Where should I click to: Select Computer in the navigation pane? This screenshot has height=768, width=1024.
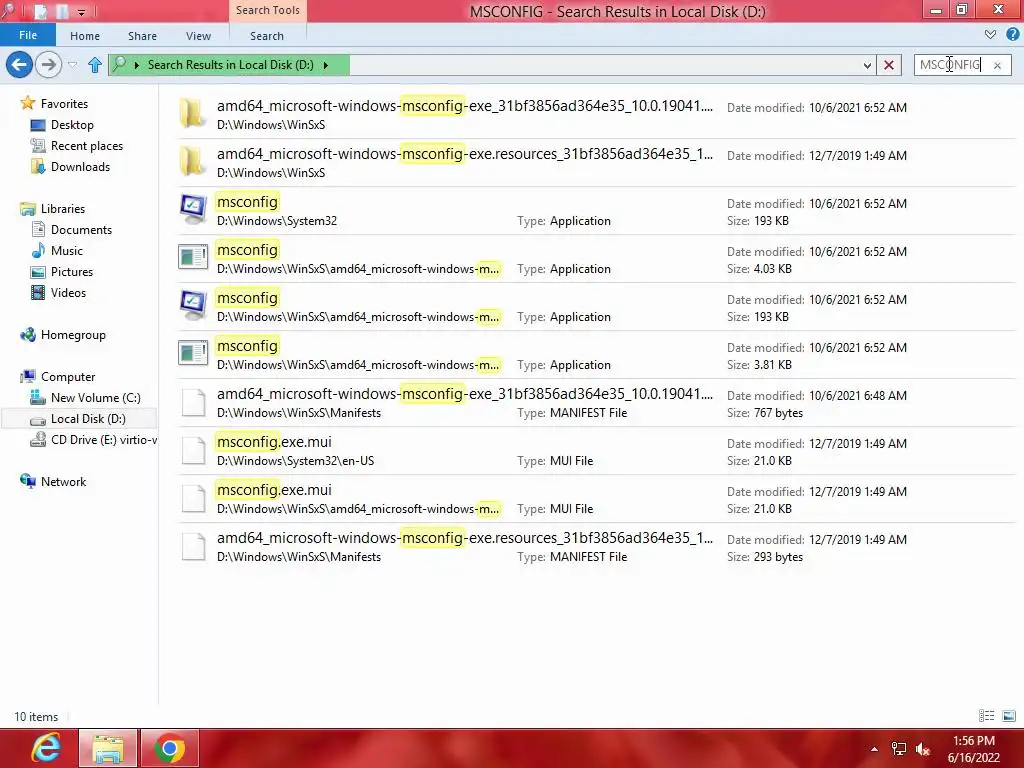pyautogui.click(x=58, y=377)
